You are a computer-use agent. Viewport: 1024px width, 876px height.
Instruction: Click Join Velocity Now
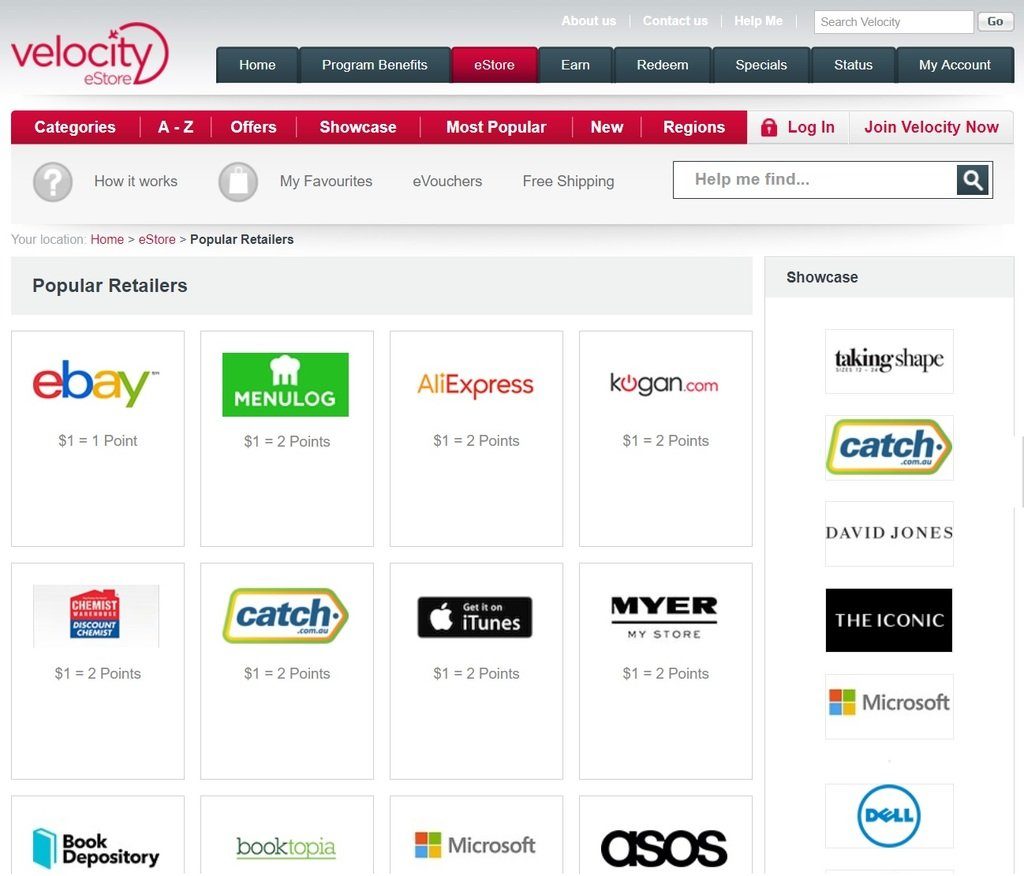point(931,127)
